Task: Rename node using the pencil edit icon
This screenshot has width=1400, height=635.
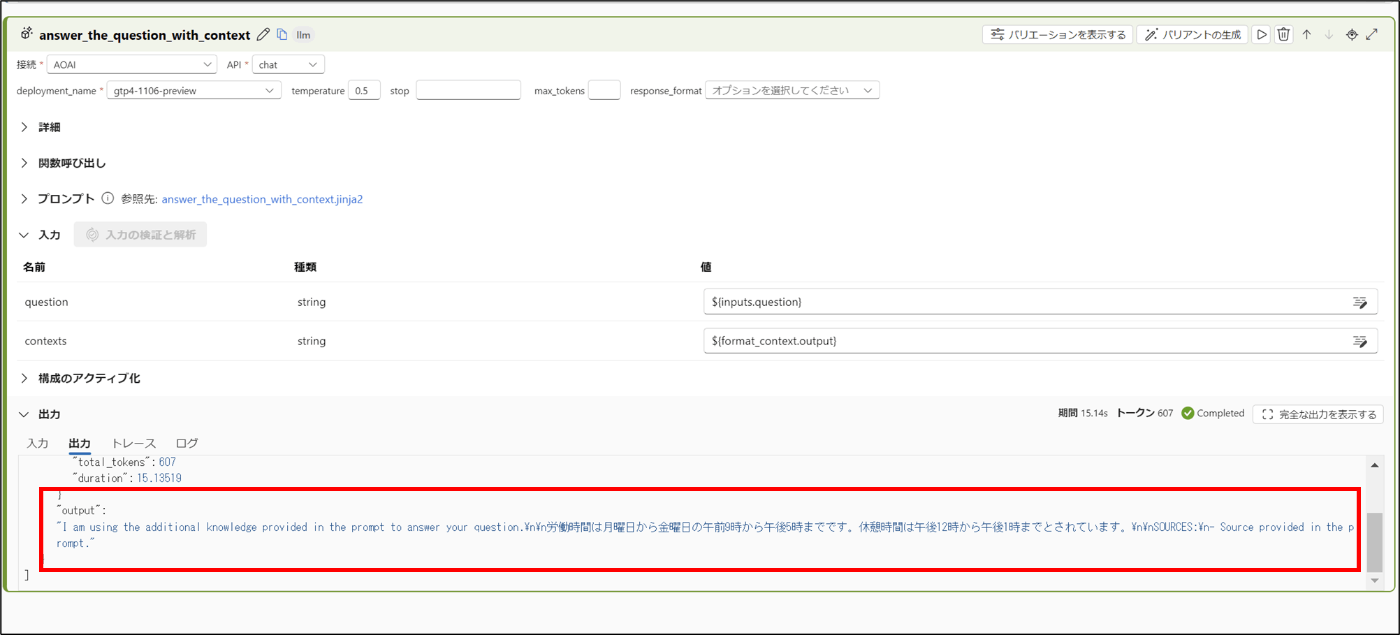Action: click(x=263, y=33)
